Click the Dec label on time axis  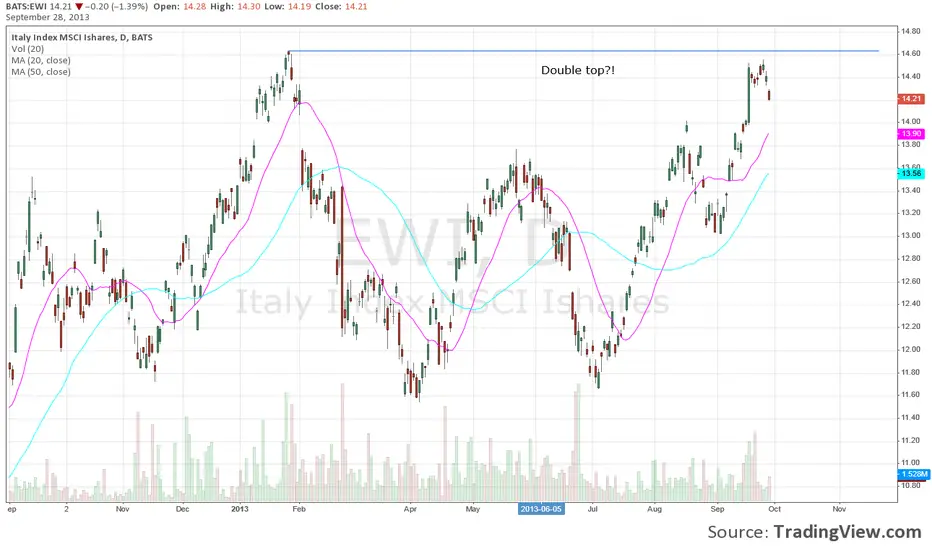[182, 509]
